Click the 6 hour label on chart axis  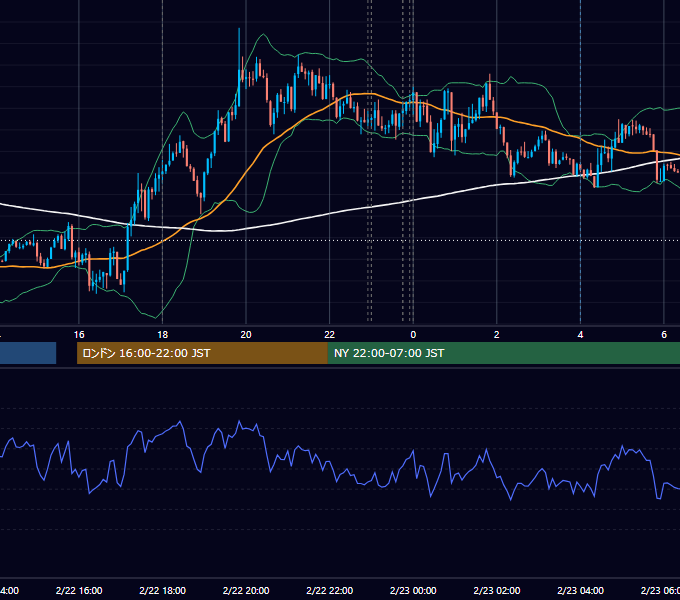click(664, 335)
